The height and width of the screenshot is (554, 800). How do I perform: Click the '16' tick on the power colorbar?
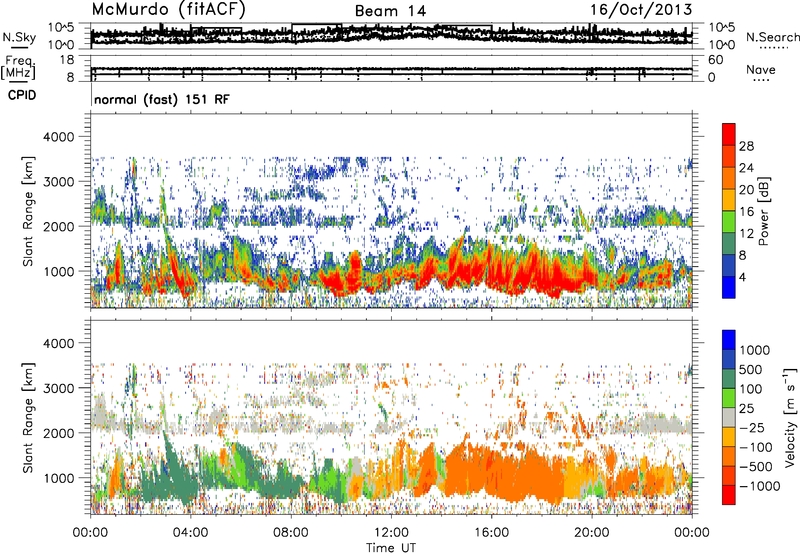(x=746, y=212)
